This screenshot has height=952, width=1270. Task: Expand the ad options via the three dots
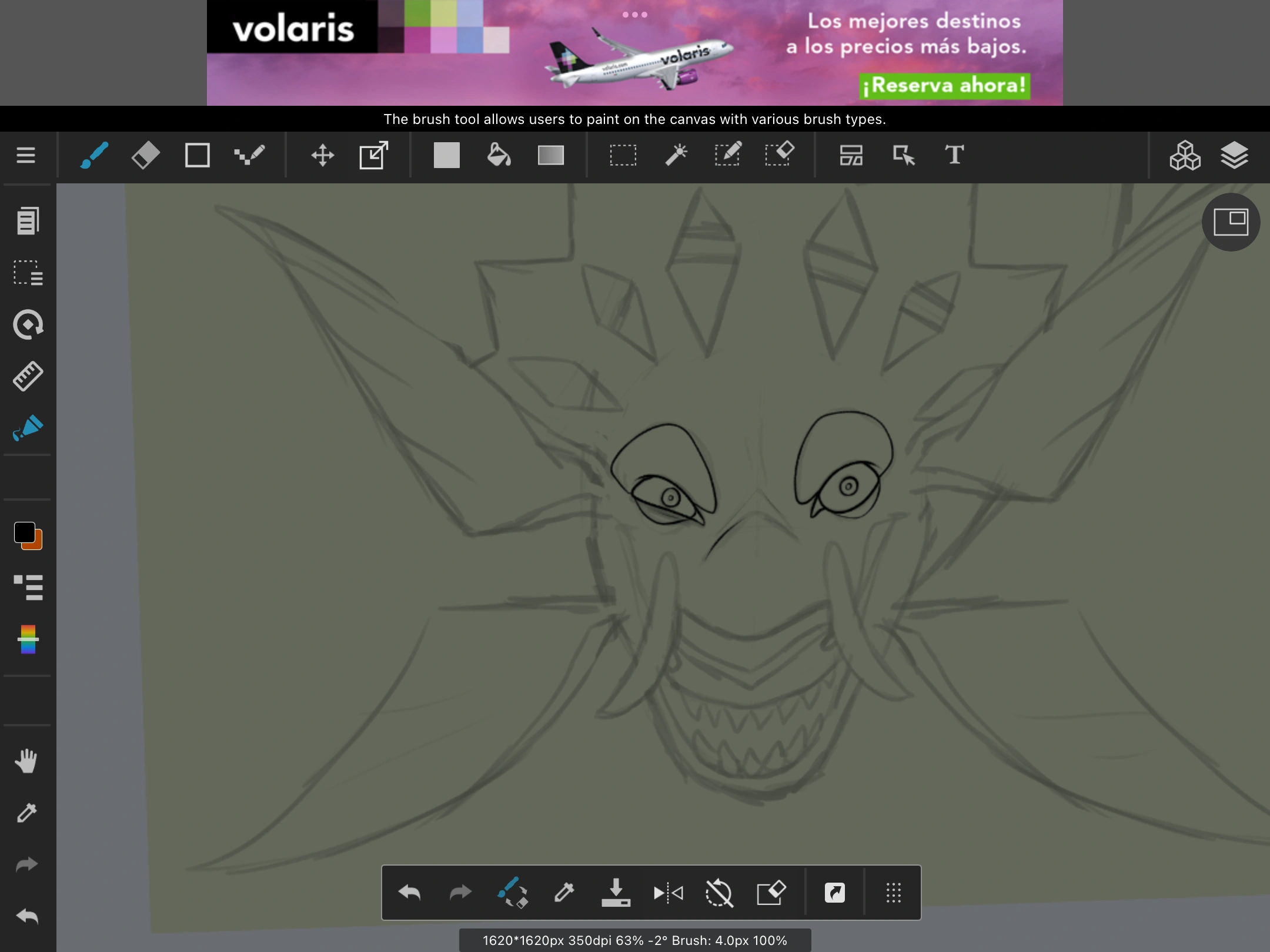click(x=635, y=16)
